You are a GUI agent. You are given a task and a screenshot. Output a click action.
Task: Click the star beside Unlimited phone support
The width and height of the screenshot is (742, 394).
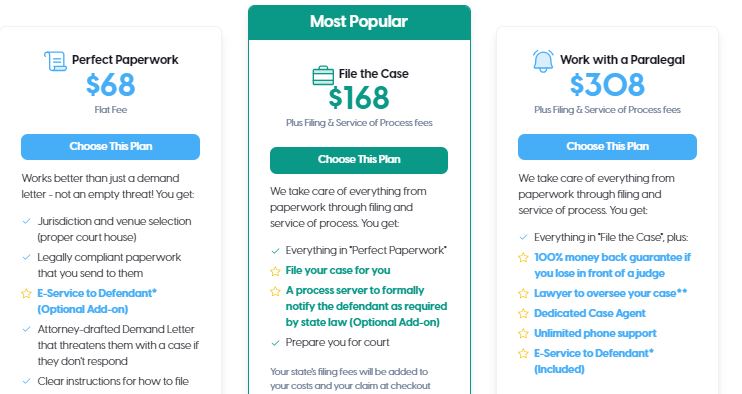(x=523, y=333)
